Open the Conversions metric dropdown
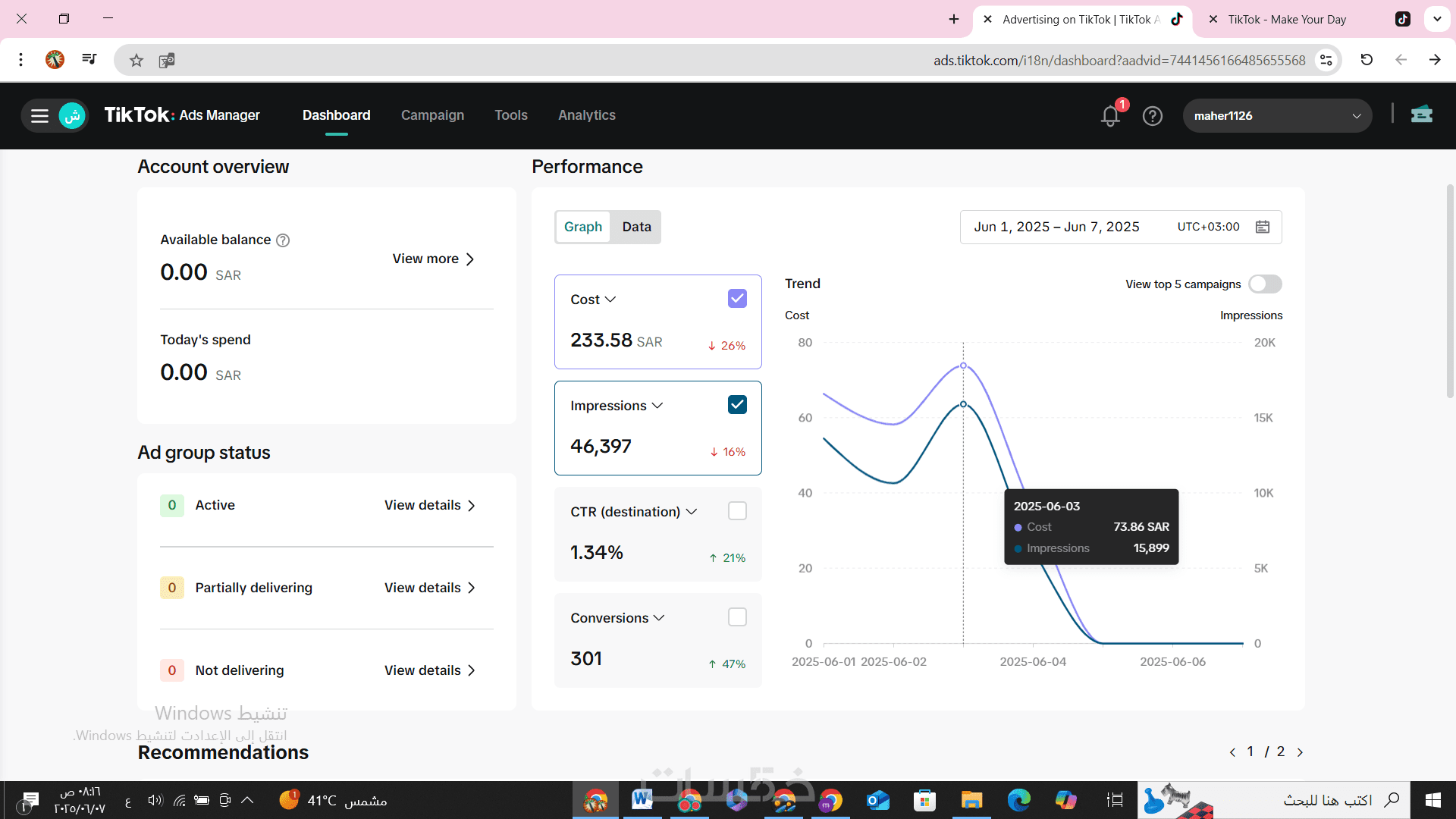The image size is (1456, 819). click(x=658, y=618)
